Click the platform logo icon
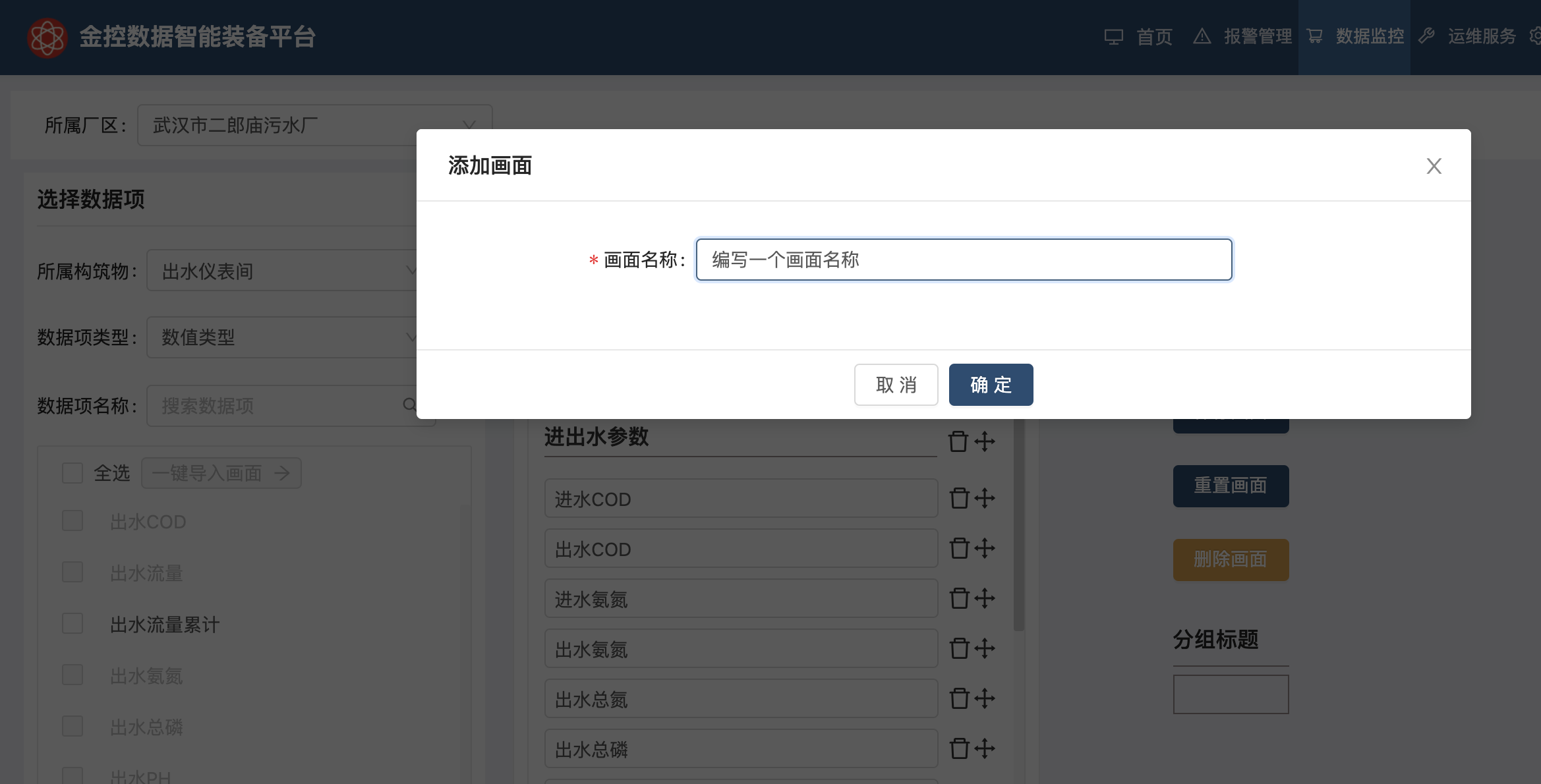The height and width of the screenshot is (784, 1541). pyautogui.click(x=47, y=38)
